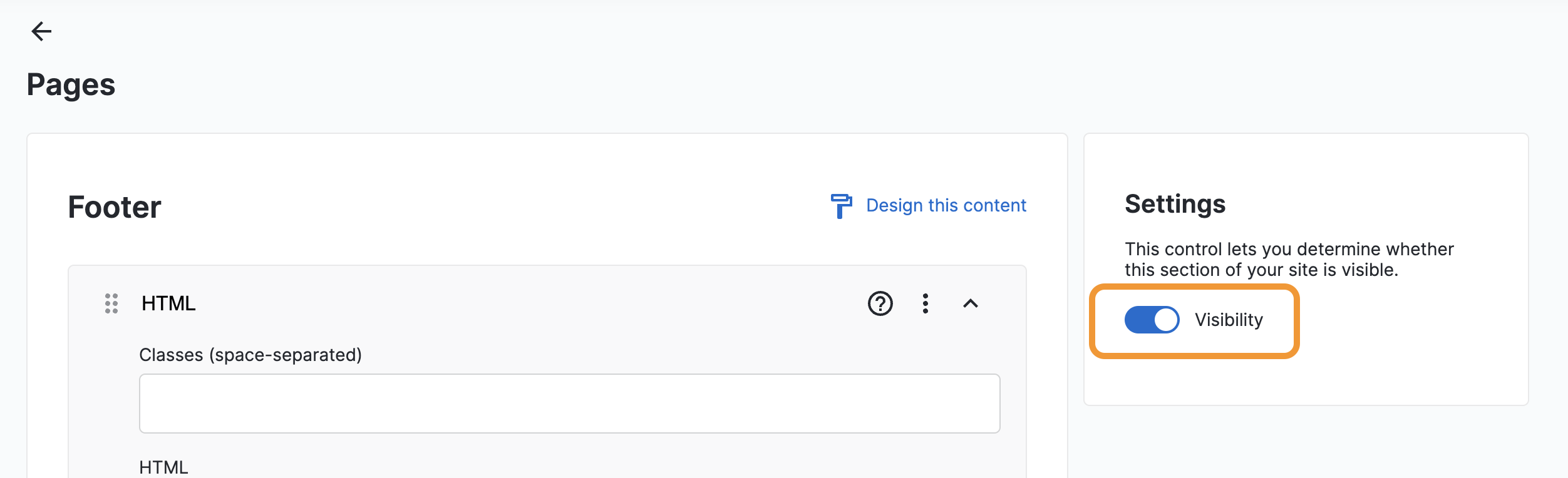Click the Classes (space-separated) label
Viewport: 1568px width, 478px height.
tap(250, 355)
